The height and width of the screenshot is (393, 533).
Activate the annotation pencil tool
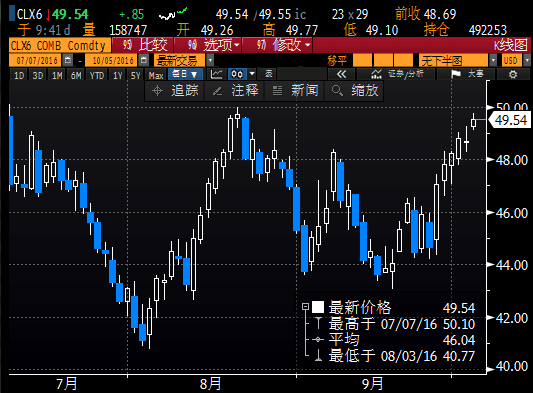pyautogui.click(x=217, y=91)
